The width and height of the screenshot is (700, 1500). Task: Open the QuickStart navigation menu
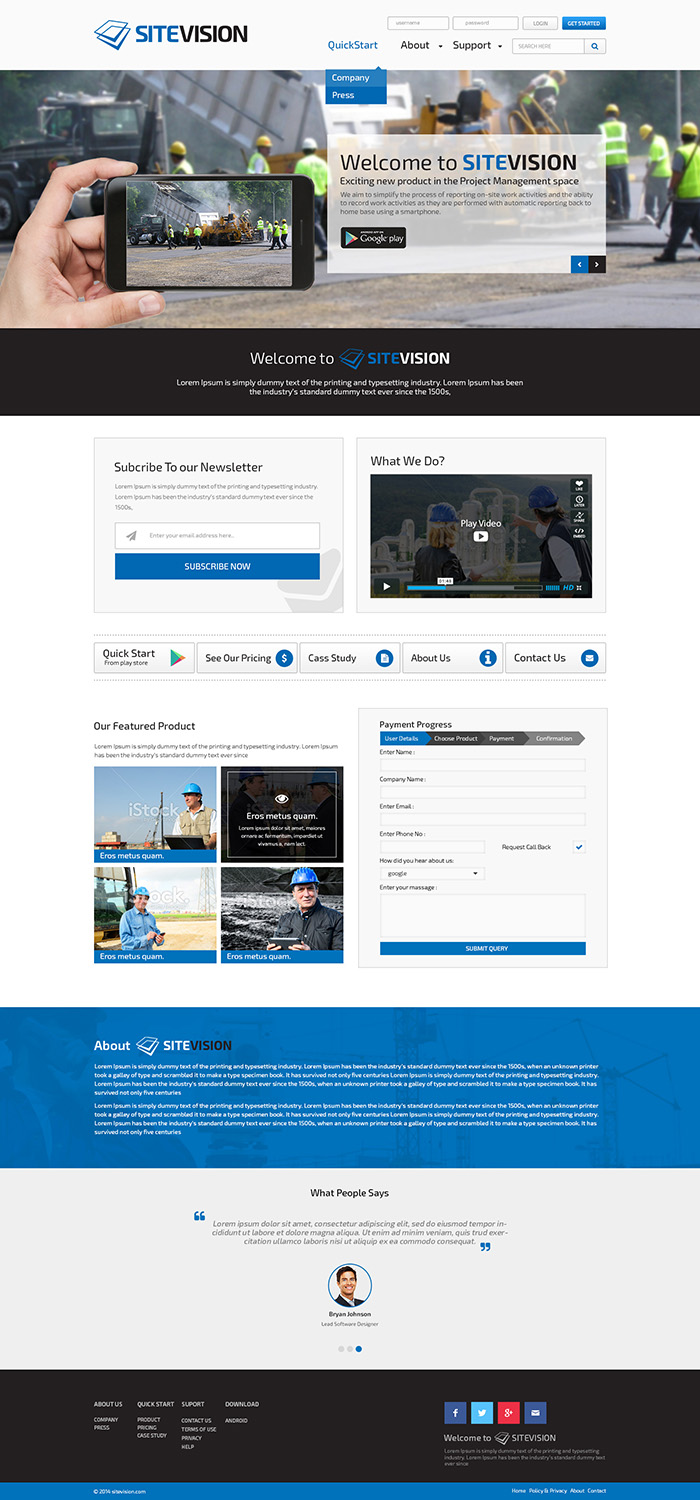(353, 45)
